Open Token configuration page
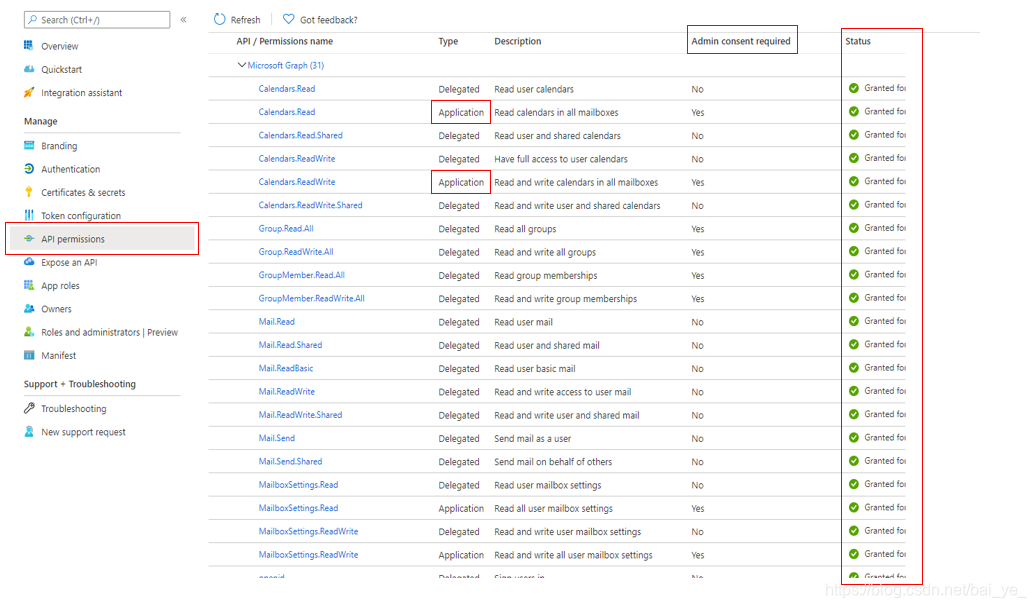 pos(81,215)
